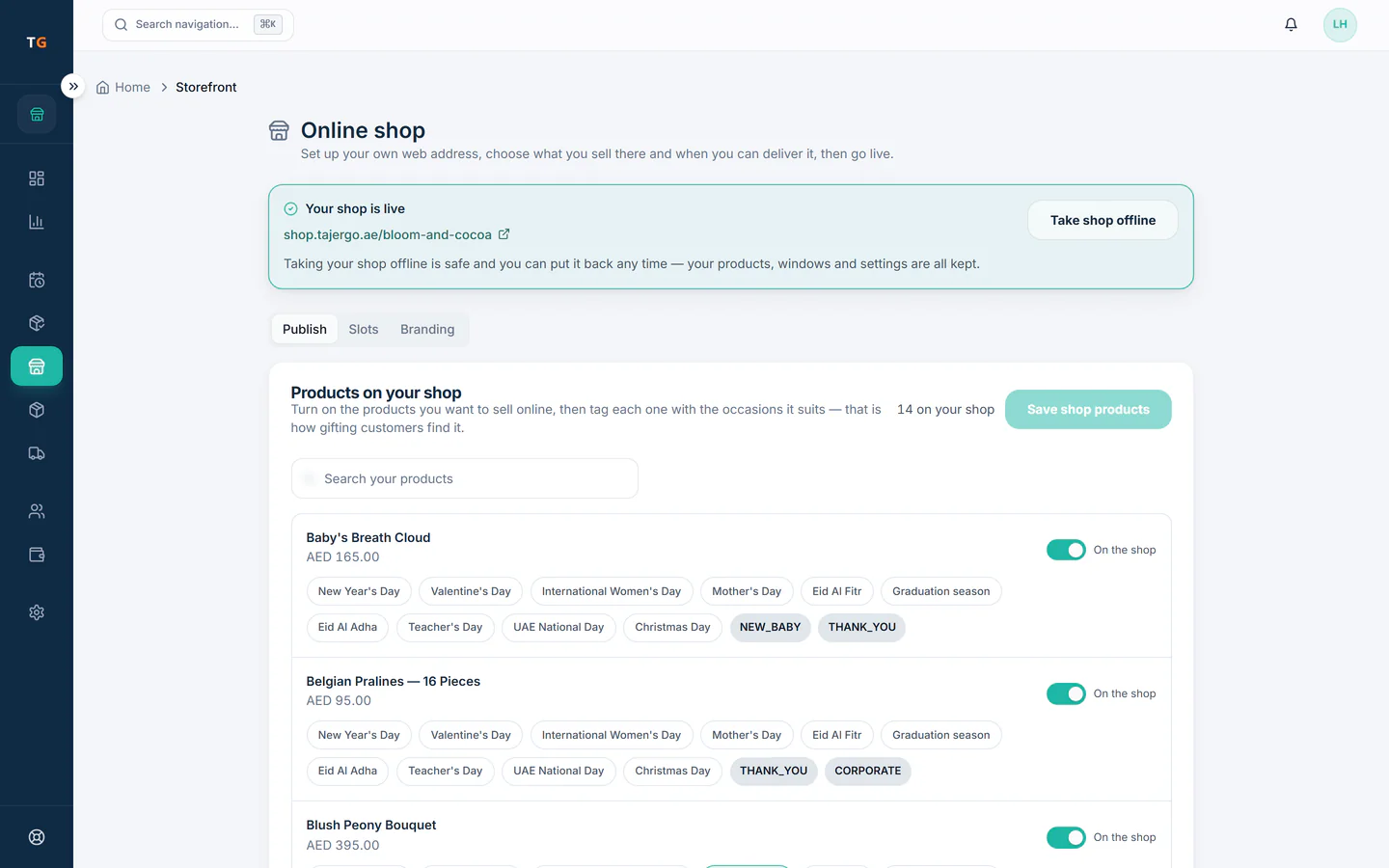Open the lifebuoy help icon

pos(37,837)
